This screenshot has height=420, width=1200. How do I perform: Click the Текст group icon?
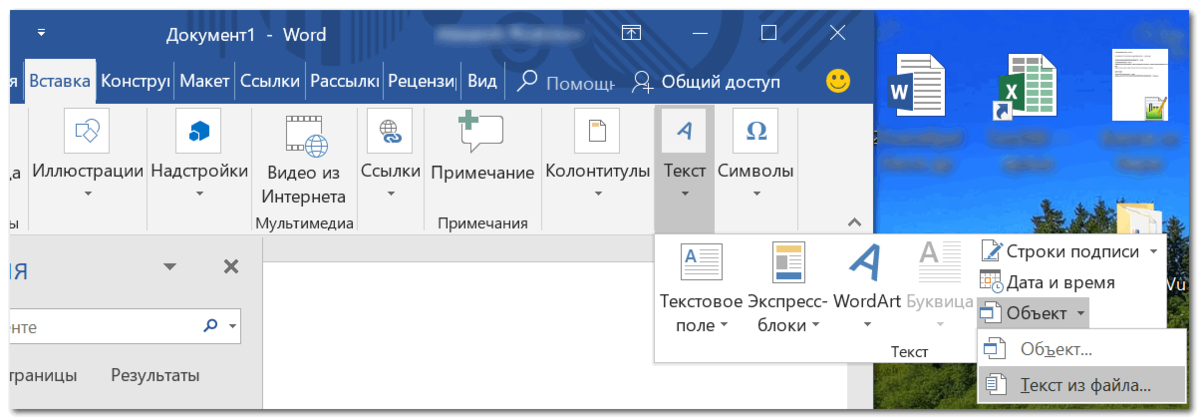point(684,131)
